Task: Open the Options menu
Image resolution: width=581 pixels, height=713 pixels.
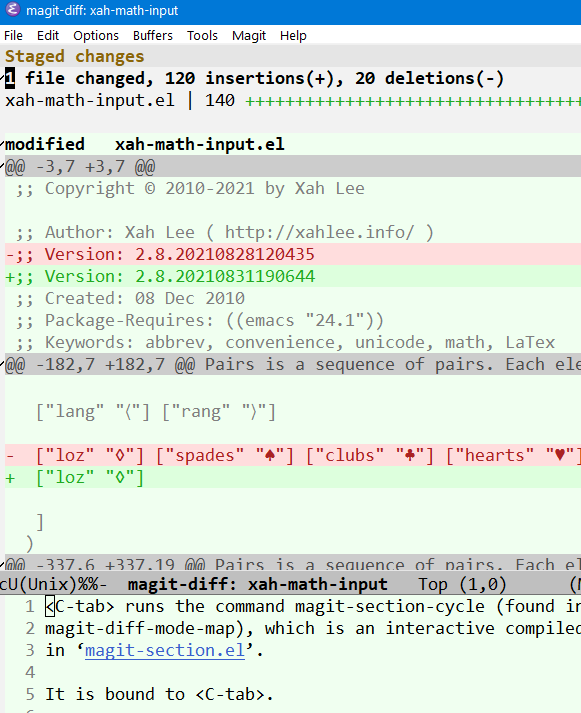Action: click(96, 35)
